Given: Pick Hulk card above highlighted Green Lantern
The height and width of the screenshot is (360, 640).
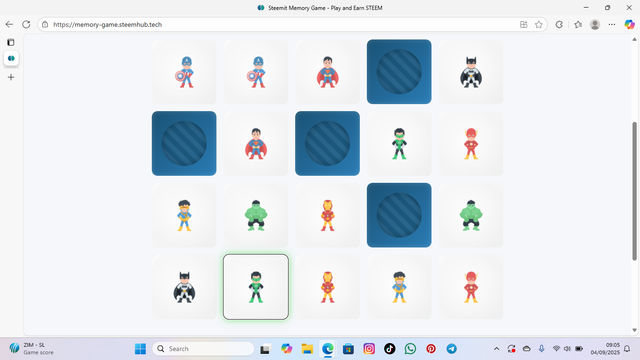Looking at the screenshot, I should pyautogui.click(x=256, y=215).
